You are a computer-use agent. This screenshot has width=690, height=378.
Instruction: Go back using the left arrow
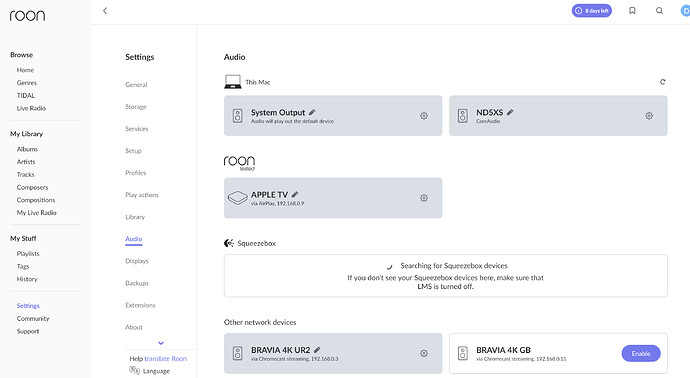105,11
